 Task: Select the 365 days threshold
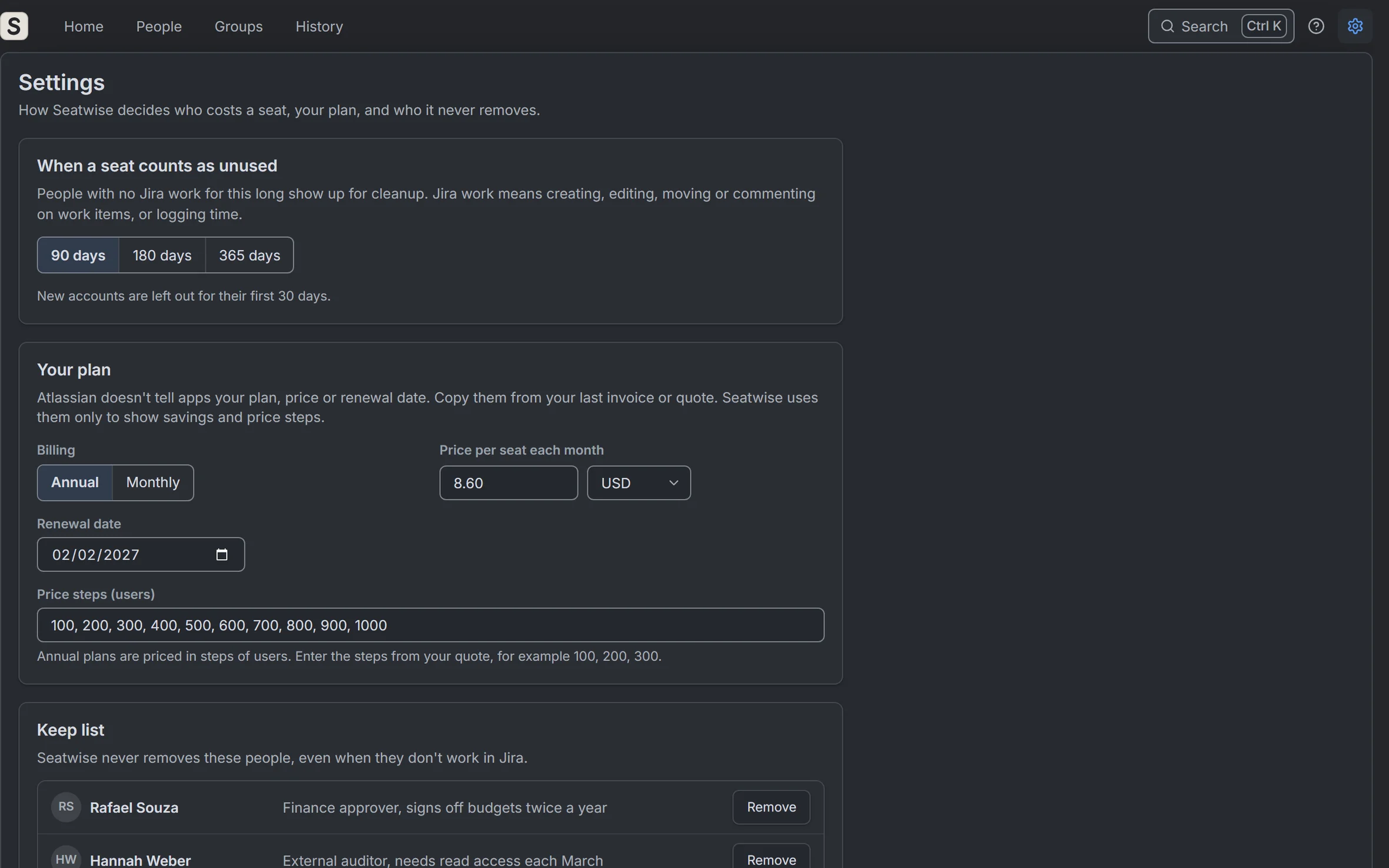(250, 255)
